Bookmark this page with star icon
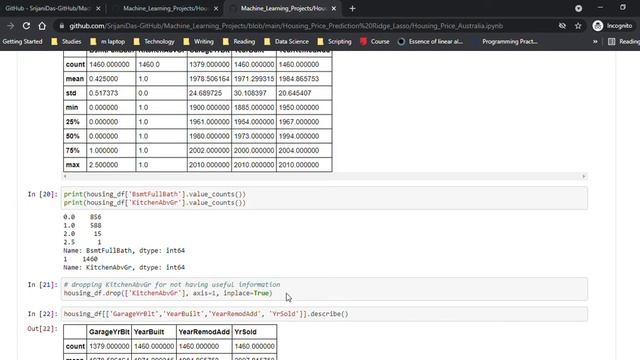The image size is (640, 360). click(578, 26)
